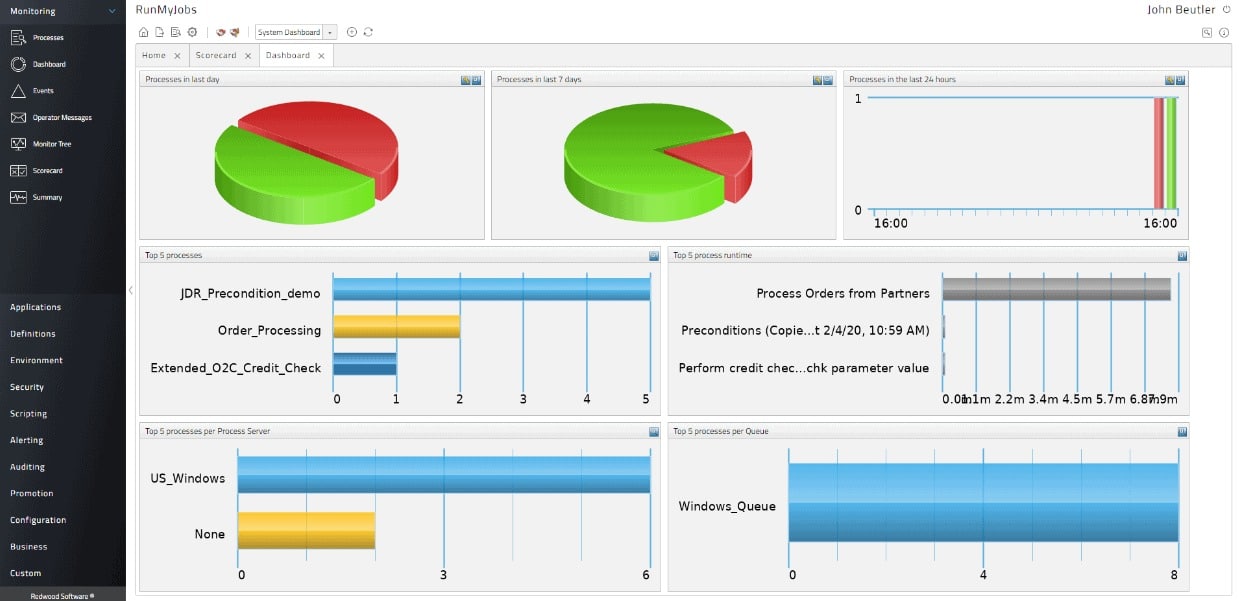Screen dimensions: 1239x601
Task: Click window icon on Processes in last day panel
Action: click(x=477, y=80)
